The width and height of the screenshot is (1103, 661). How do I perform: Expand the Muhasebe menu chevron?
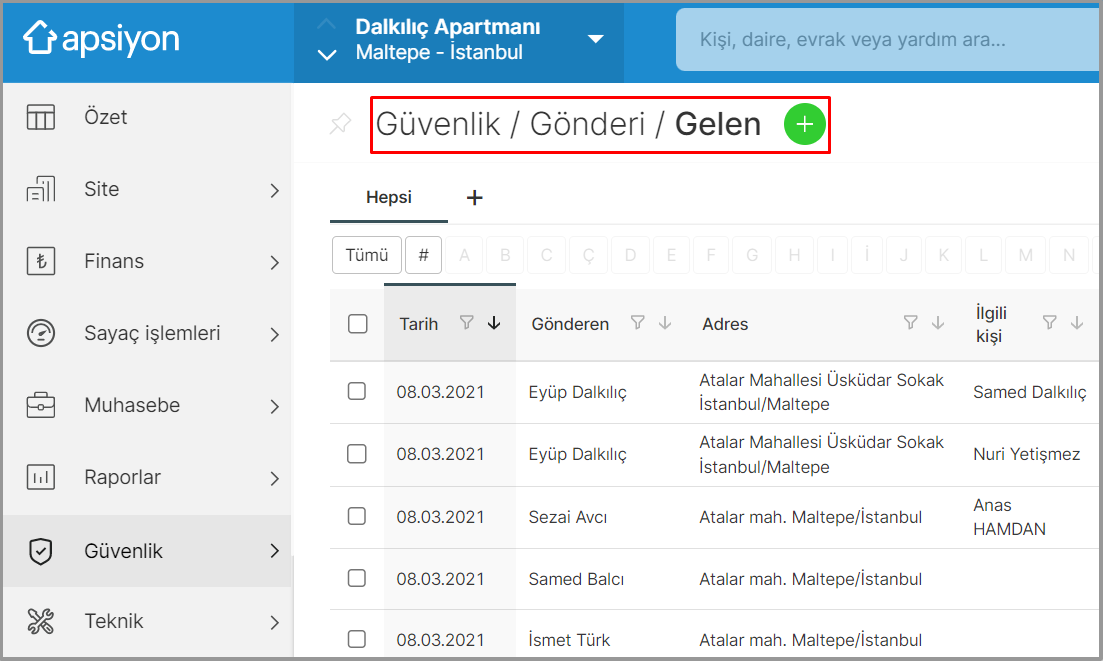tap(274, 406)
